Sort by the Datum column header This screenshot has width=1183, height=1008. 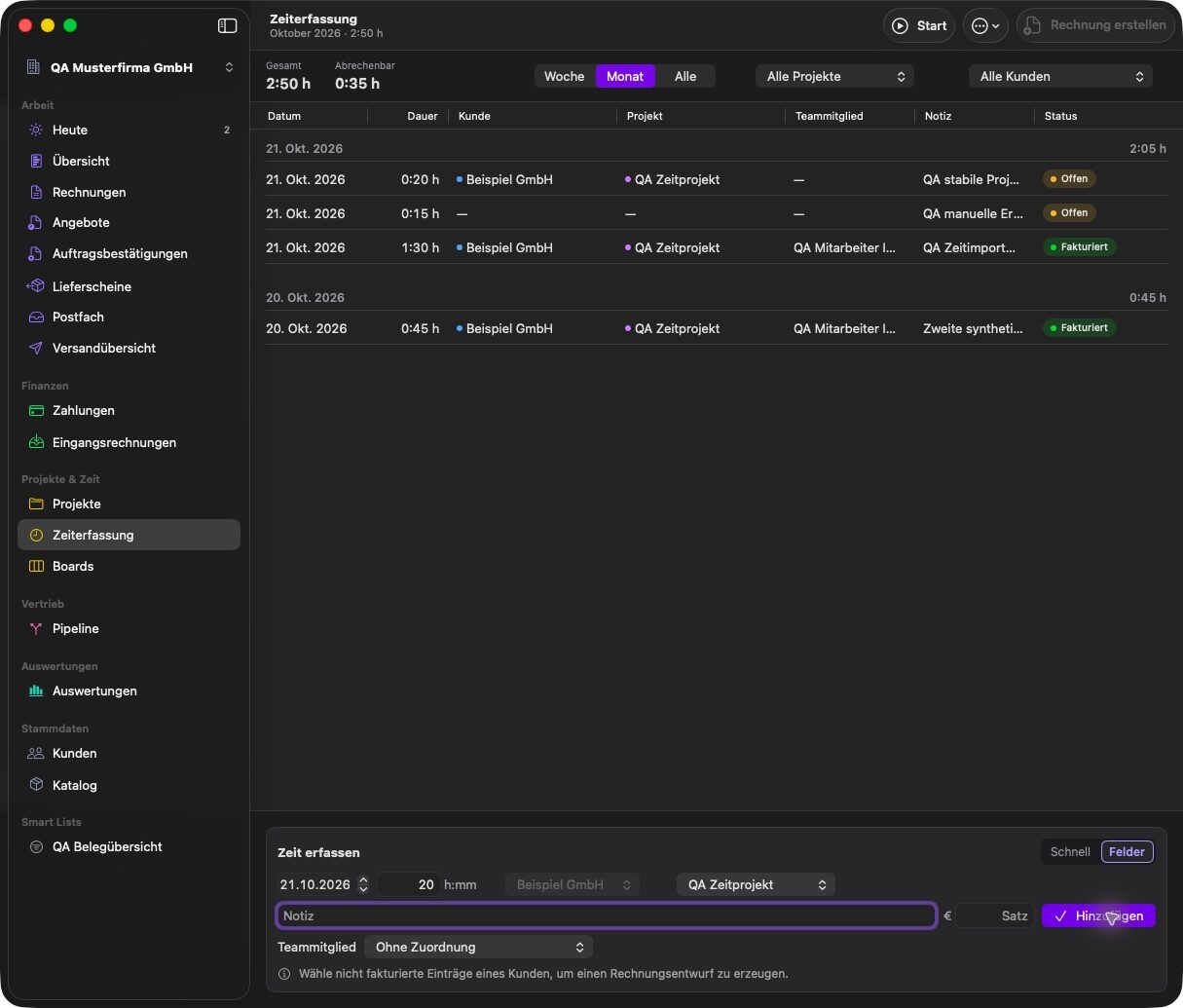[284, 116]
